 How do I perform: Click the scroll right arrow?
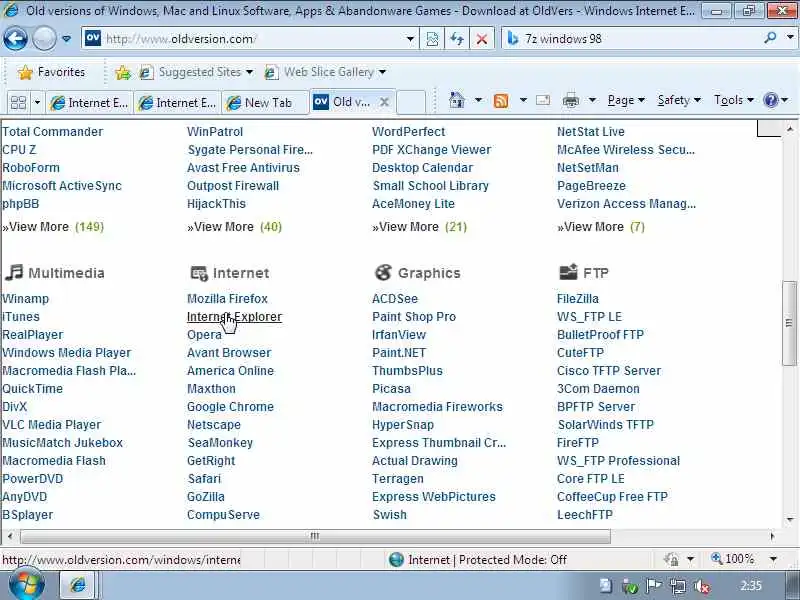772,536
